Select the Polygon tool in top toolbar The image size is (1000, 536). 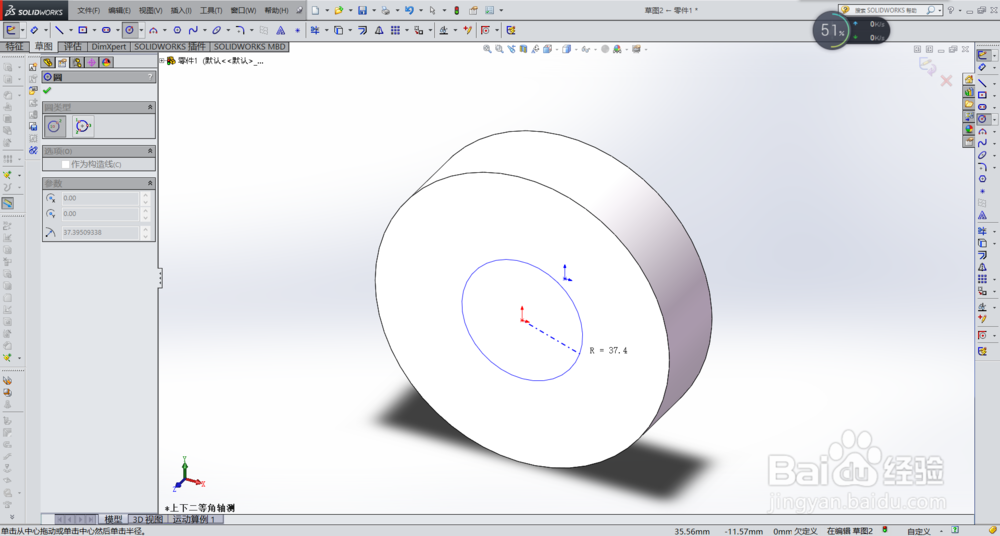[x=177, y=30]
